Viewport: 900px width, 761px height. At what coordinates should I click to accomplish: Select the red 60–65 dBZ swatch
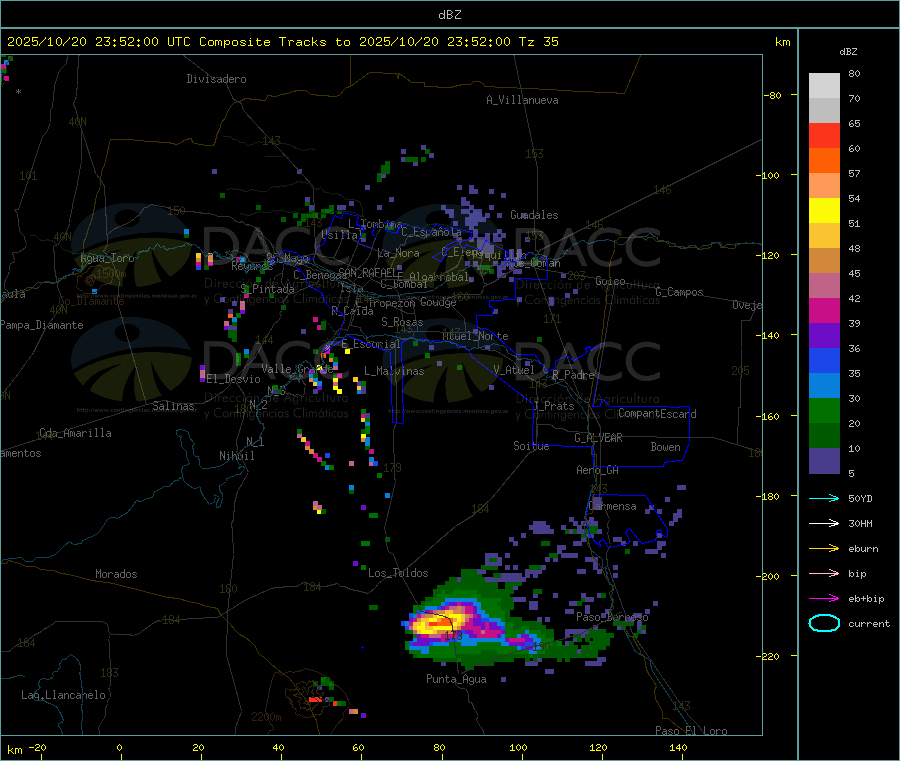click(824, 135)
